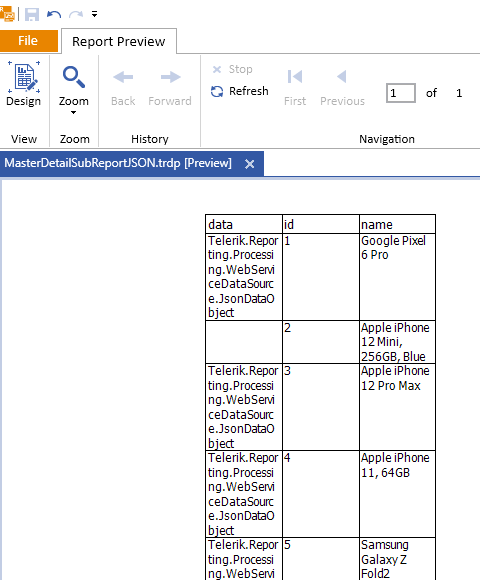Click the Undo arrow icon
This screenshot has width=480, height=580.
pyautogui.click(x=54, y=15)
